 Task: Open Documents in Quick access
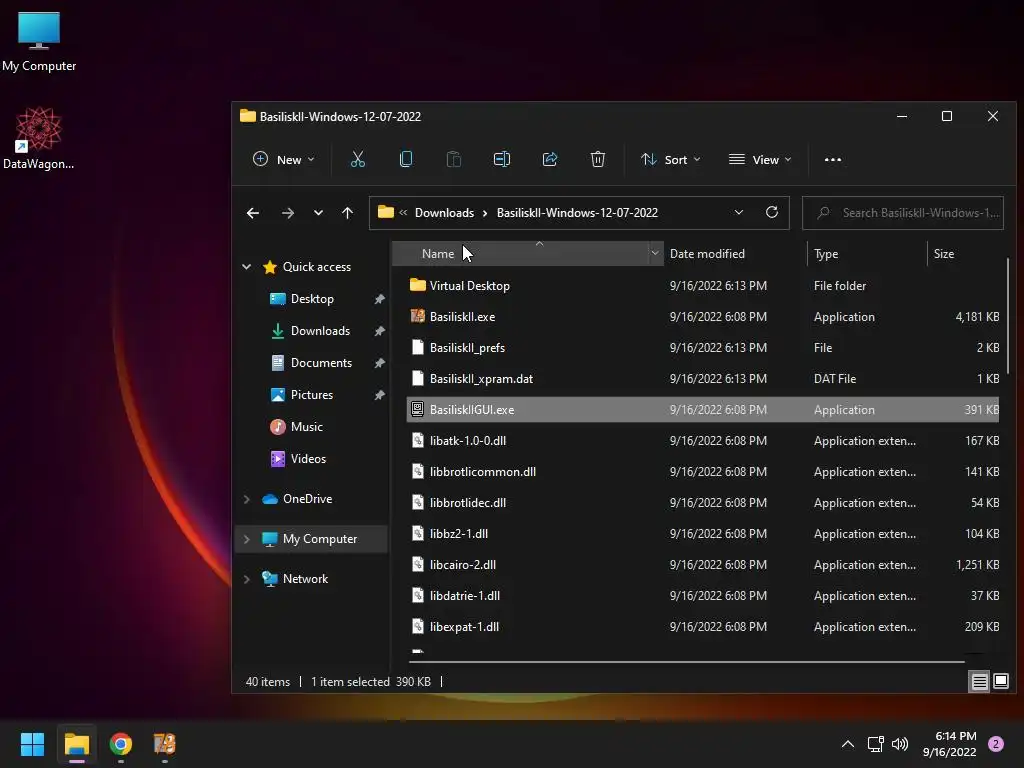pos(321,362)
